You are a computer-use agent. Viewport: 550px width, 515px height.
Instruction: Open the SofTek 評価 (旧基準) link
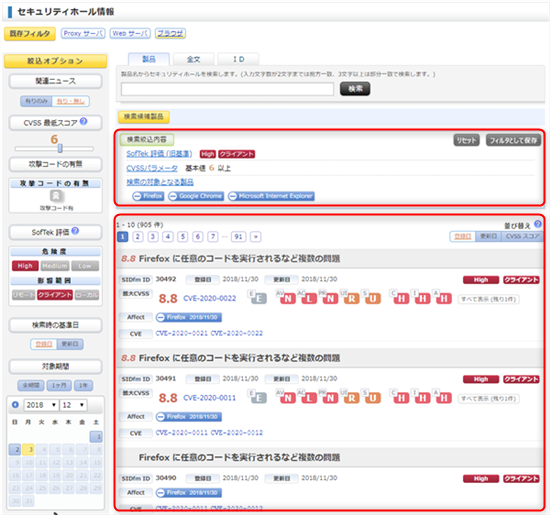click(159, 154)
